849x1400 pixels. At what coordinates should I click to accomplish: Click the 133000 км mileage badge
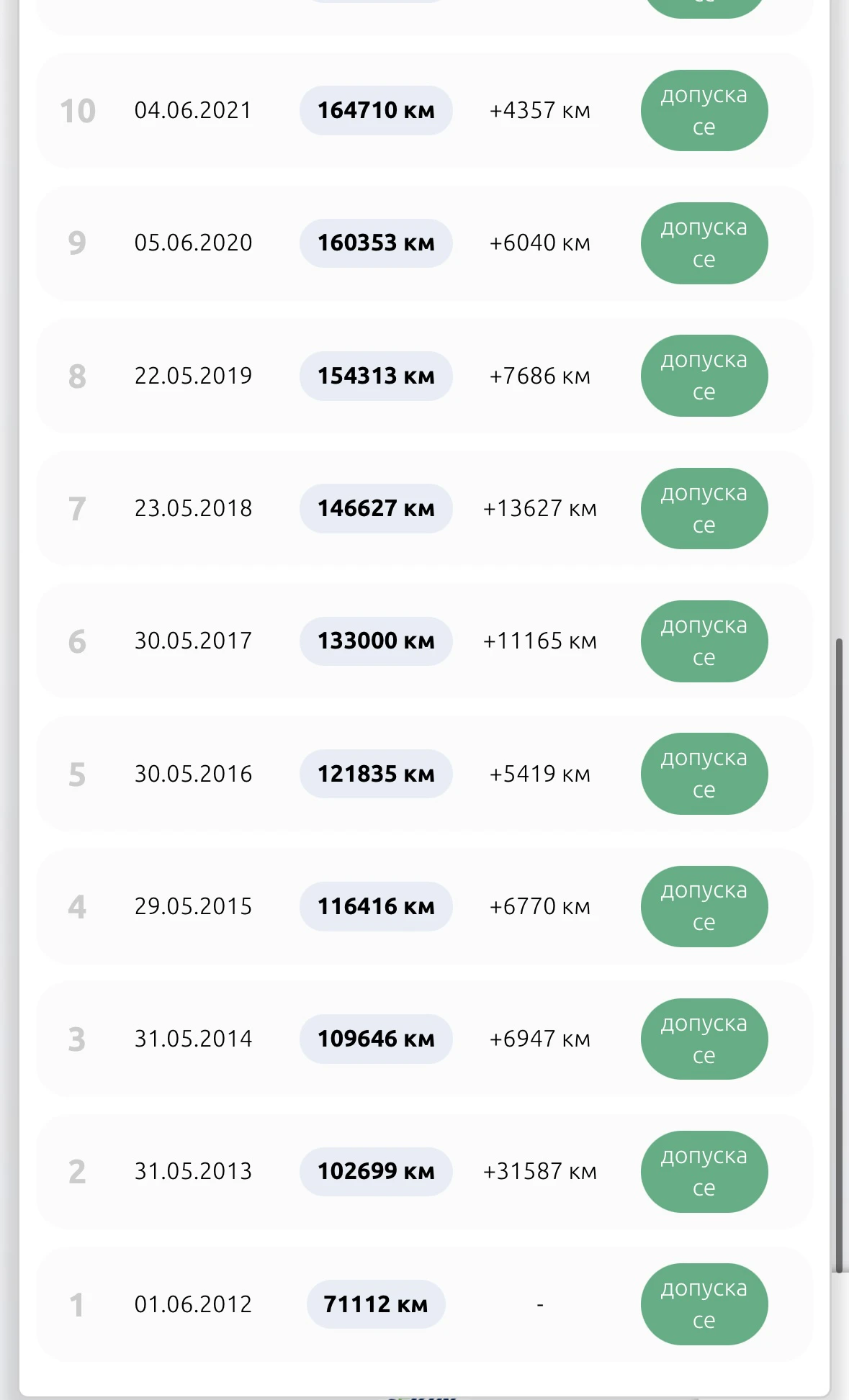click(376, 641)
